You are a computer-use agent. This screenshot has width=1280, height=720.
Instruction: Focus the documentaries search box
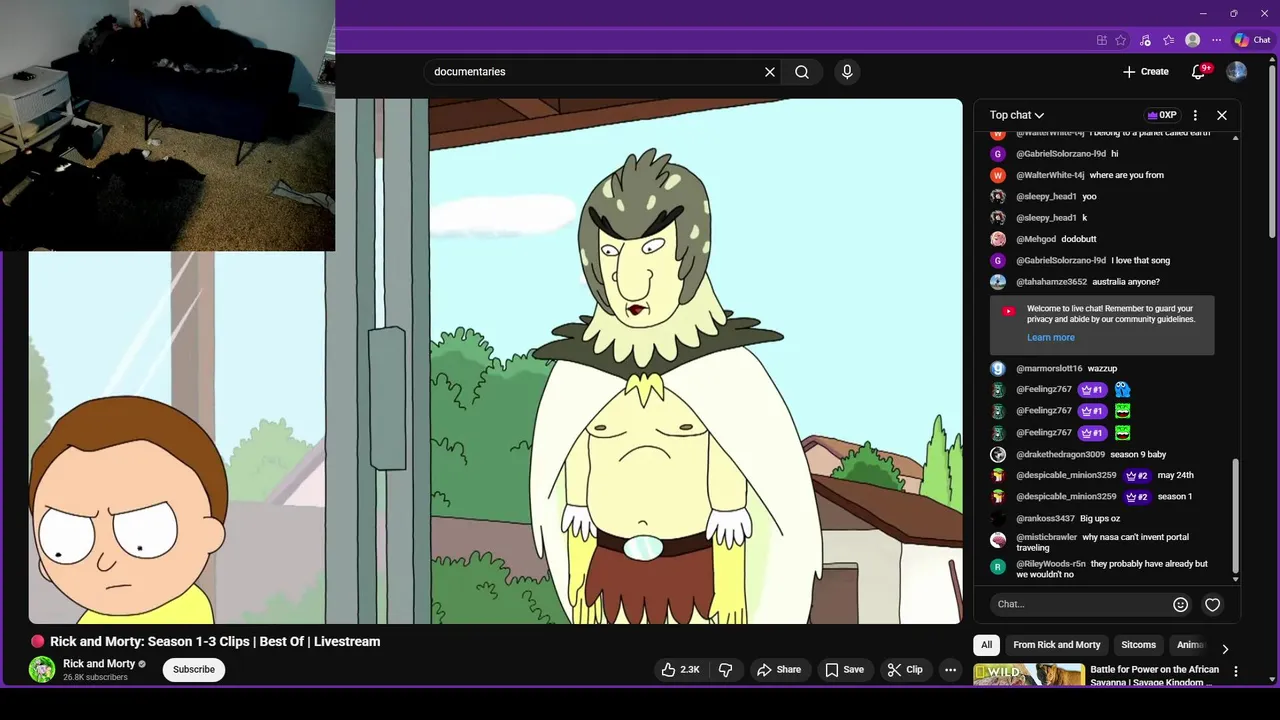click(x=595, y=72)
